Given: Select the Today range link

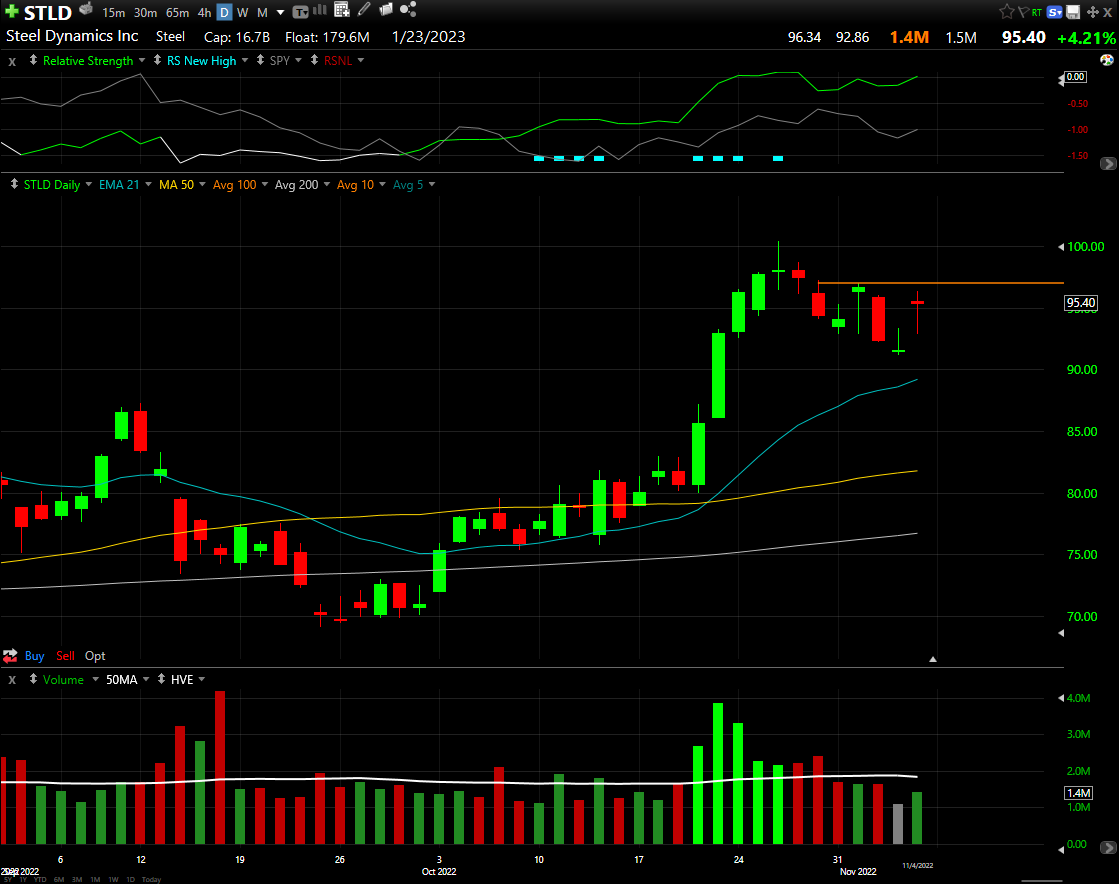Looking at the screenshot, I should tap(151, 880).
